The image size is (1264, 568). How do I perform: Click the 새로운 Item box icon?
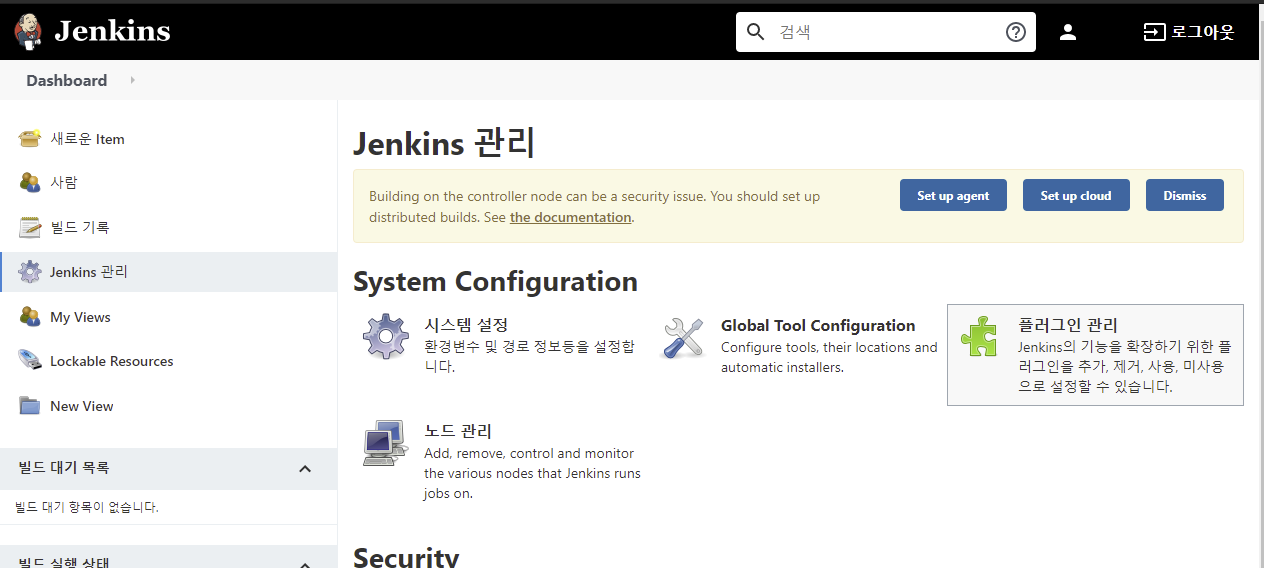(x=30, y=138)
